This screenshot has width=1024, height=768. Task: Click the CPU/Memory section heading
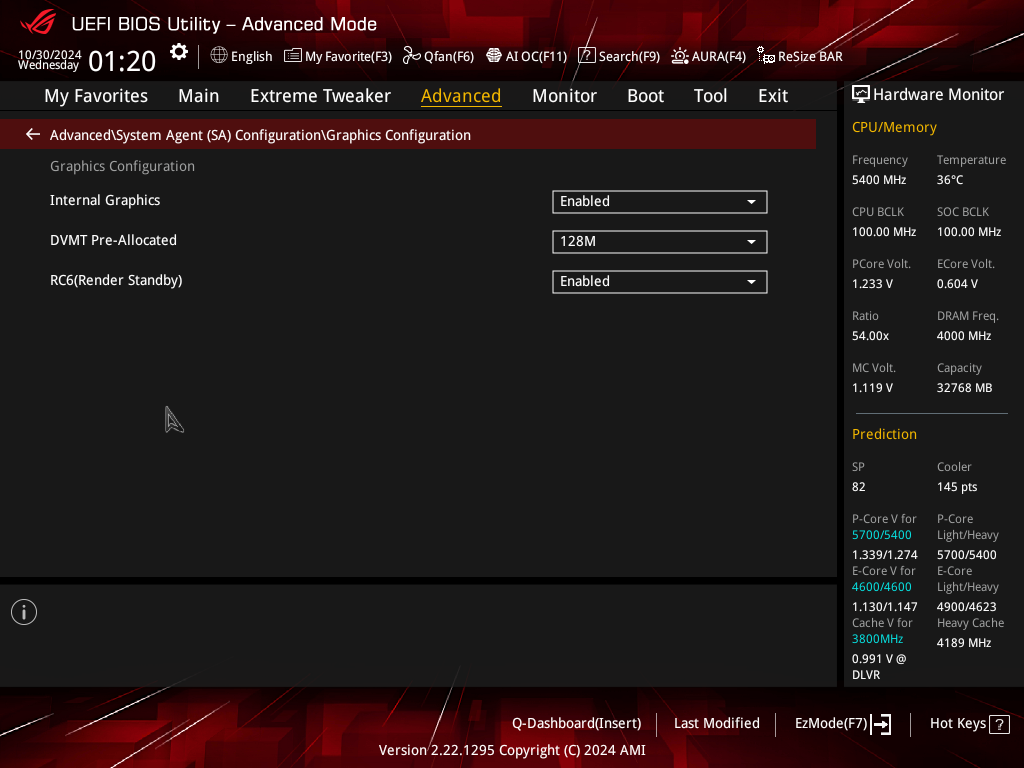[x=894, y=127]
